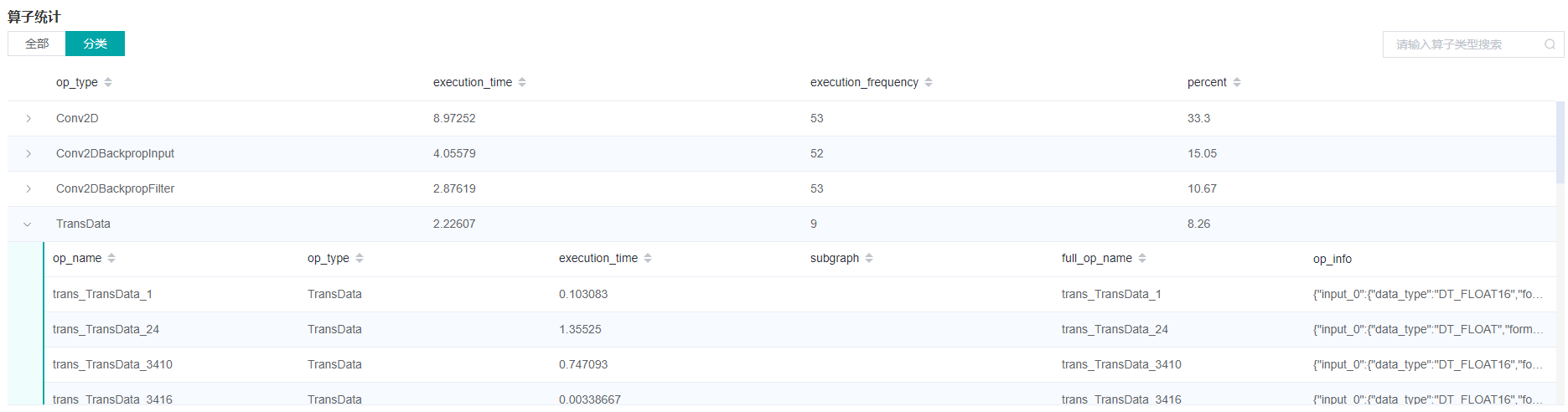Click the search magnifier icon
1568x412 pixels.
(1550, 44)
